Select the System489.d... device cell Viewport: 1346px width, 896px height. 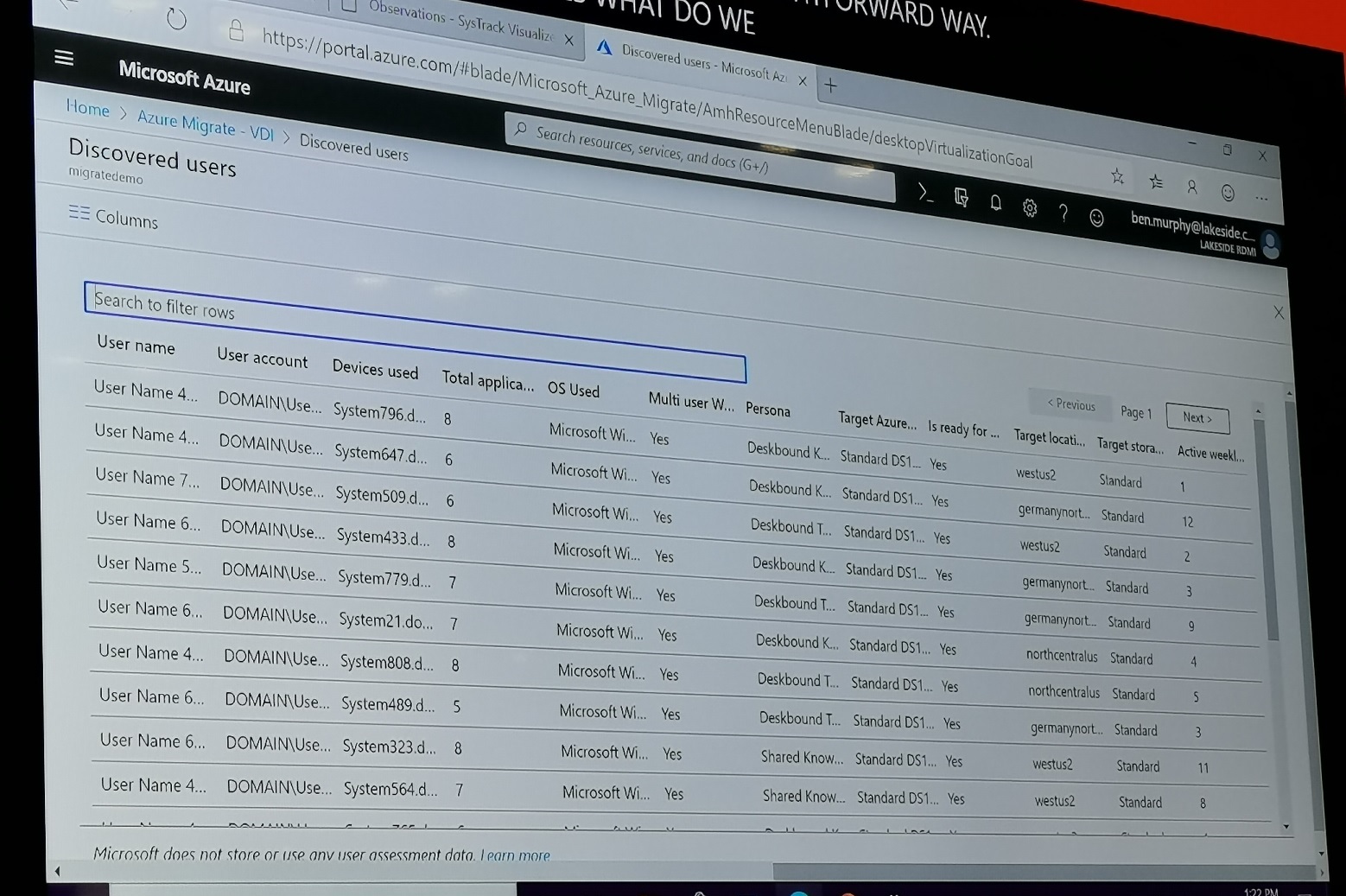pos(388,704)
